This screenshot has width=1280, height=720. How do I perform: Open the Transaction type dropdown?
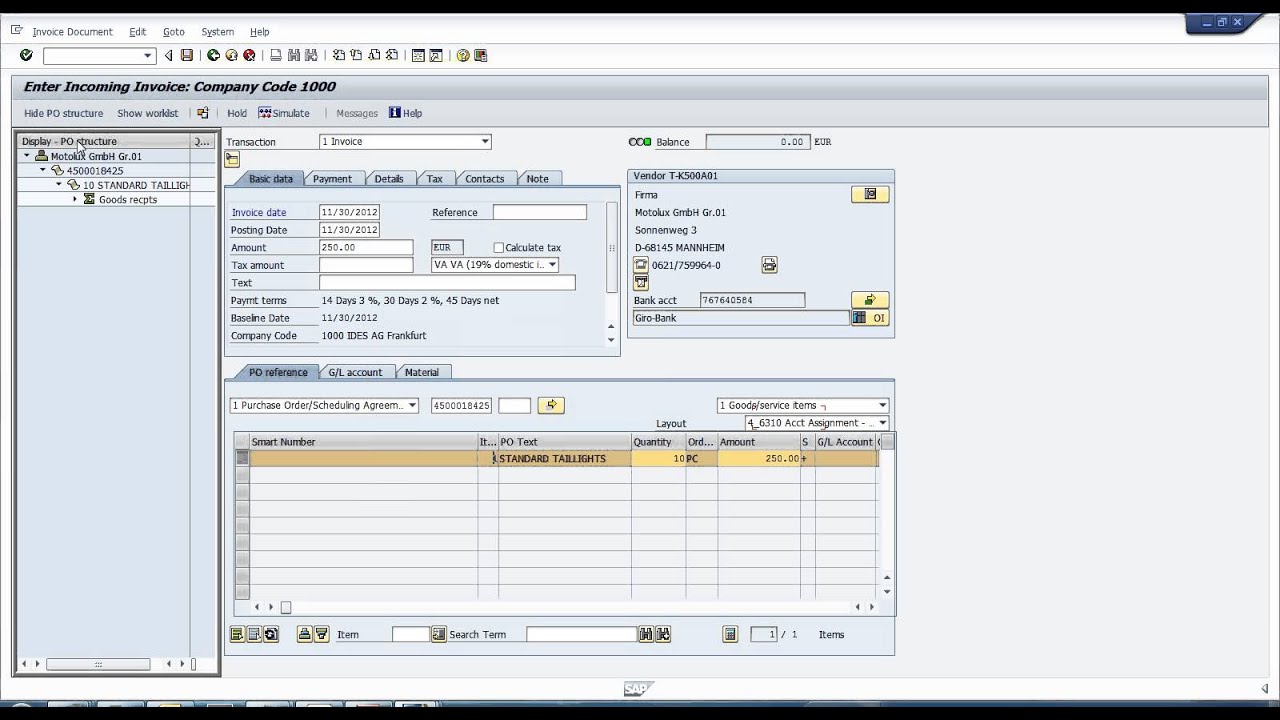click(x=485, y=142)
